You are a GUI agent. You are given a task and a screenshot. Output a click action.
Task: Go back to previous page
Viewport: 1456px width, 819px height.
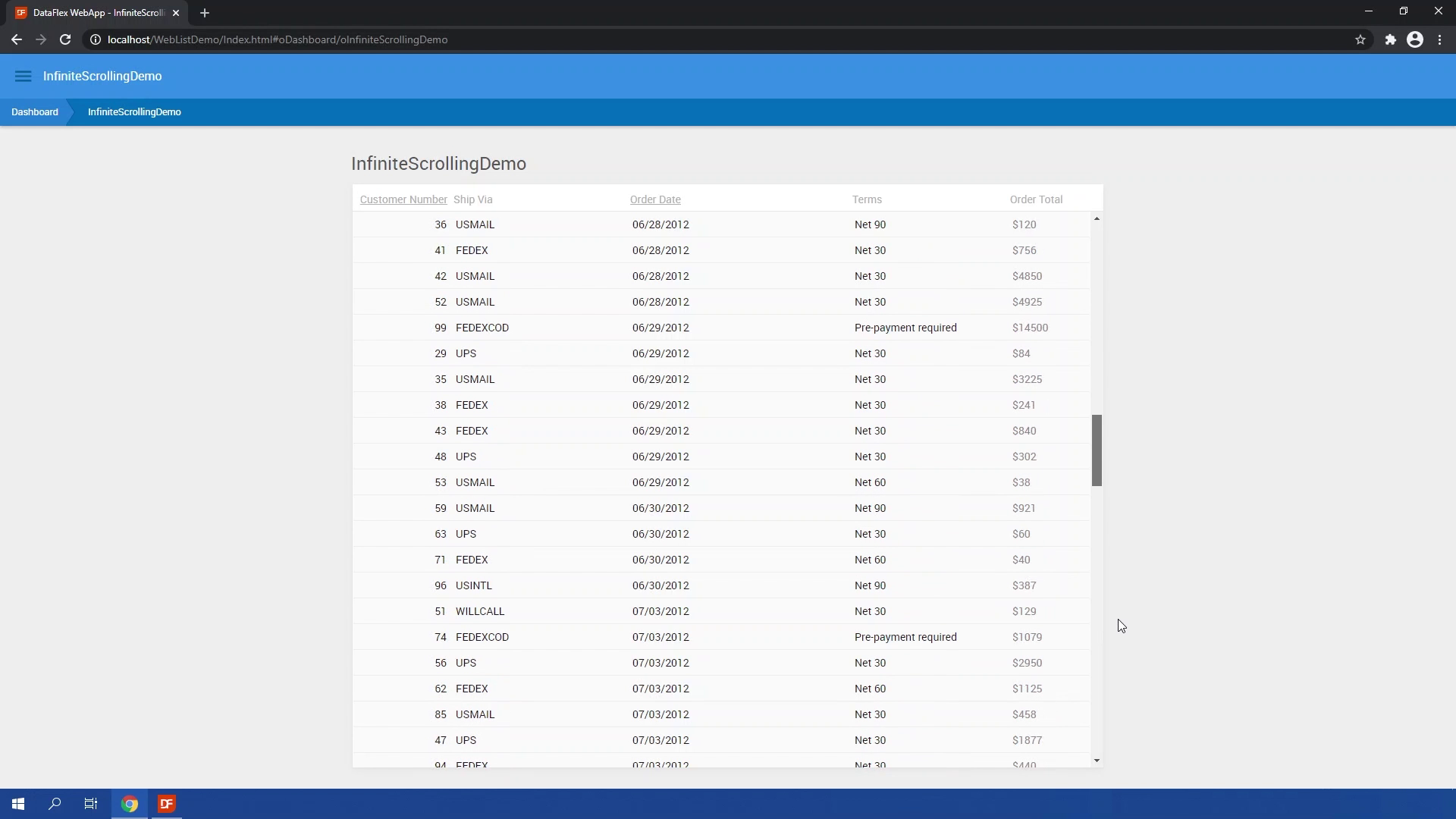pyautogui.click(x=17, y=39)
